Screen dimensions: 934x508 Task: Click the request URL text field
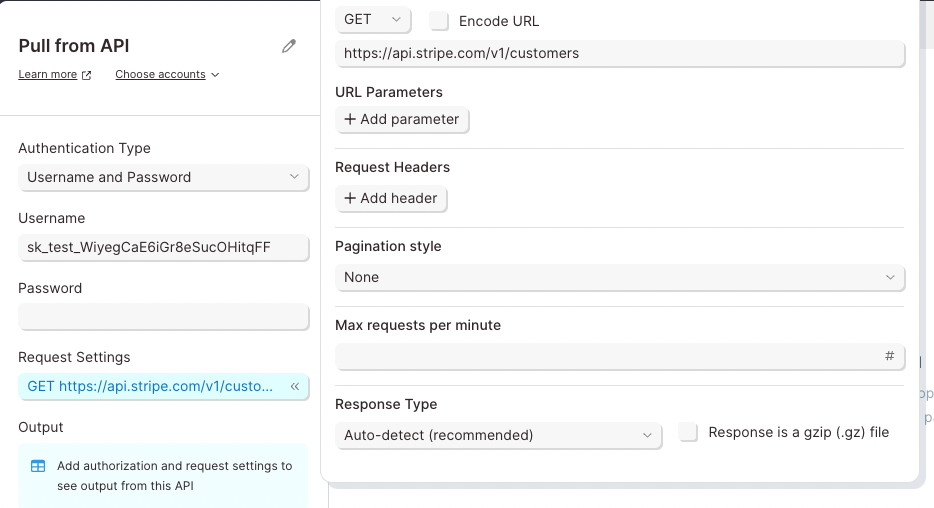(x=620, y=53)
